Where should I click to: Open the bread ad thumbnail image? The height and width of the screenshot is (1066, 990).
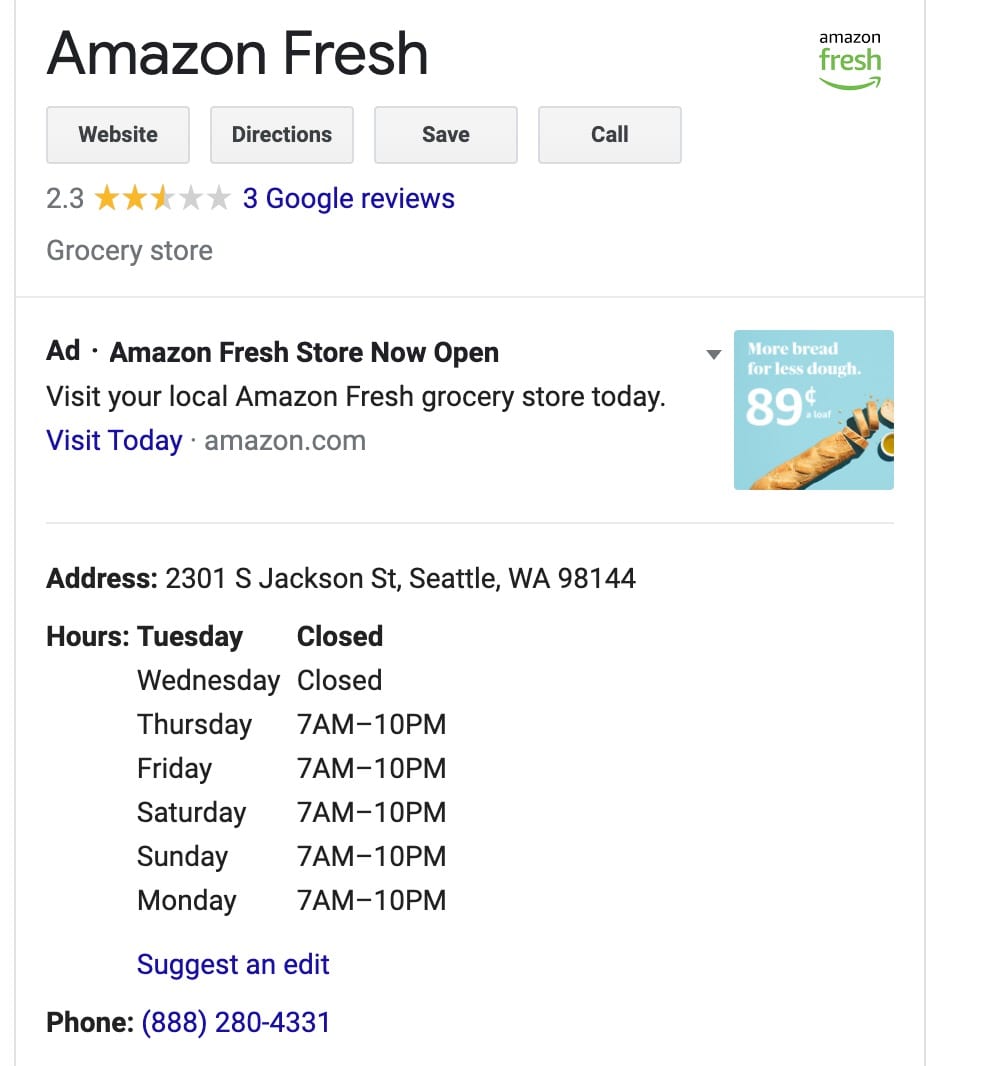[813, 409]
